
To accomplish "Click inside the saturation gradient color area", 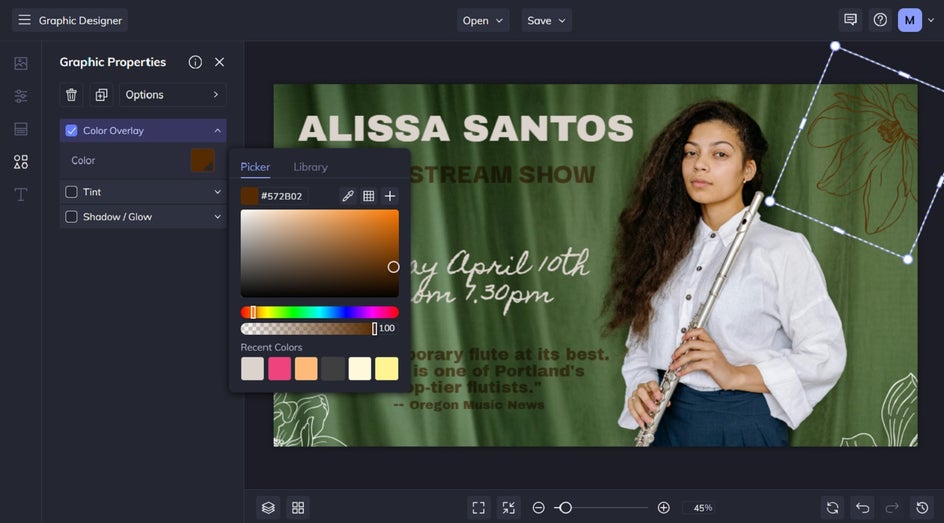I will [x=320, y=253].
